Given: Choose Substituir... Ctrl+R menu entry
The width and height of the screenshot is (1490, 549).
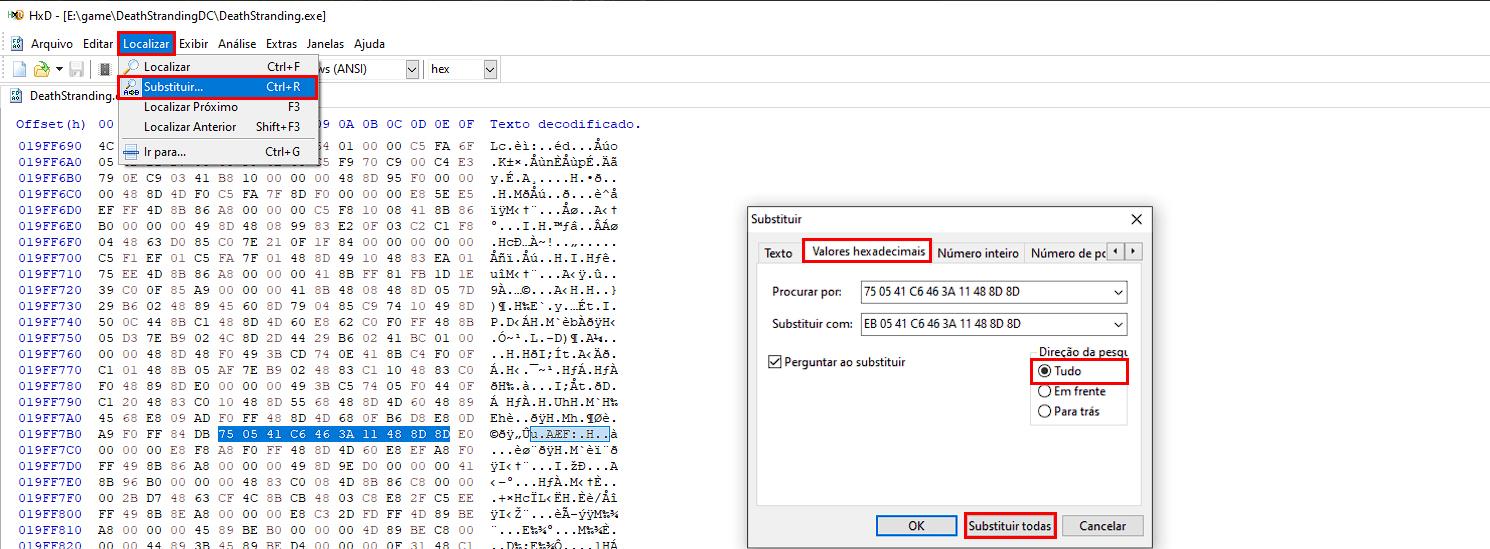Looking at the screenshot, I should click(x=219, y=87).
